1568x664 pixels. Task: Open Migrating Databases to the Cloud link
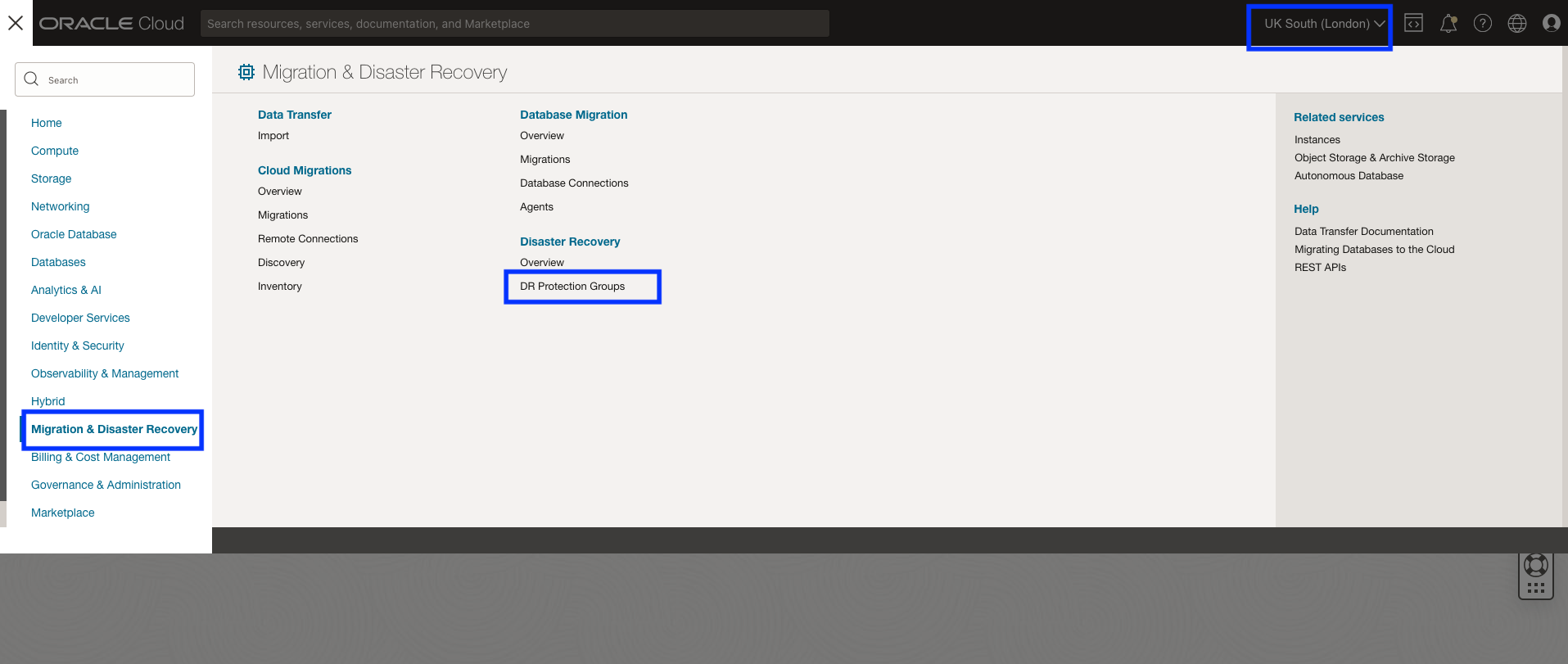click(1375, 250)
